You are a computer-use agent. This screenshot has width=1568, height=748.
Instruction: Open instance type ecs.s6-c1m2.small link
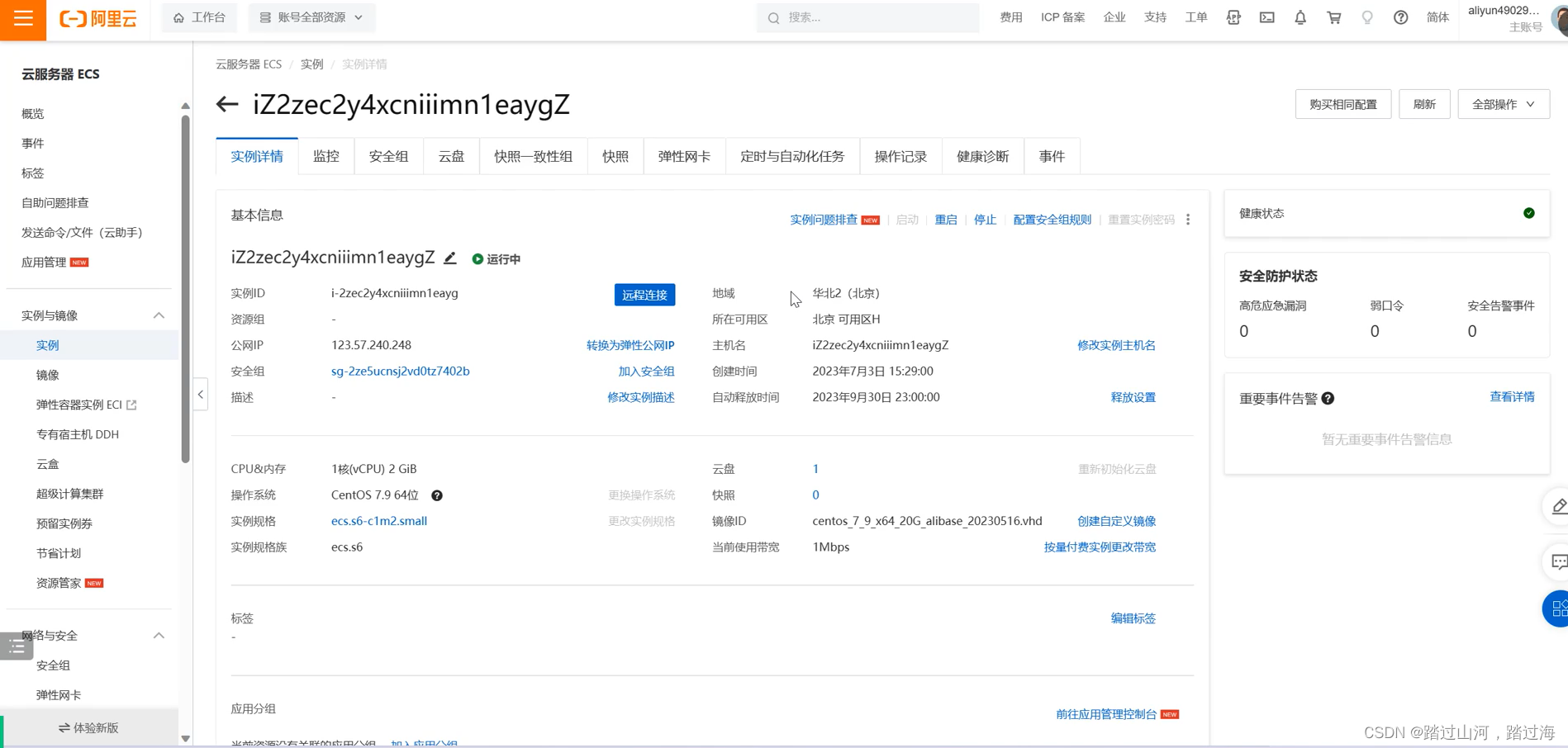coord(379,521)
